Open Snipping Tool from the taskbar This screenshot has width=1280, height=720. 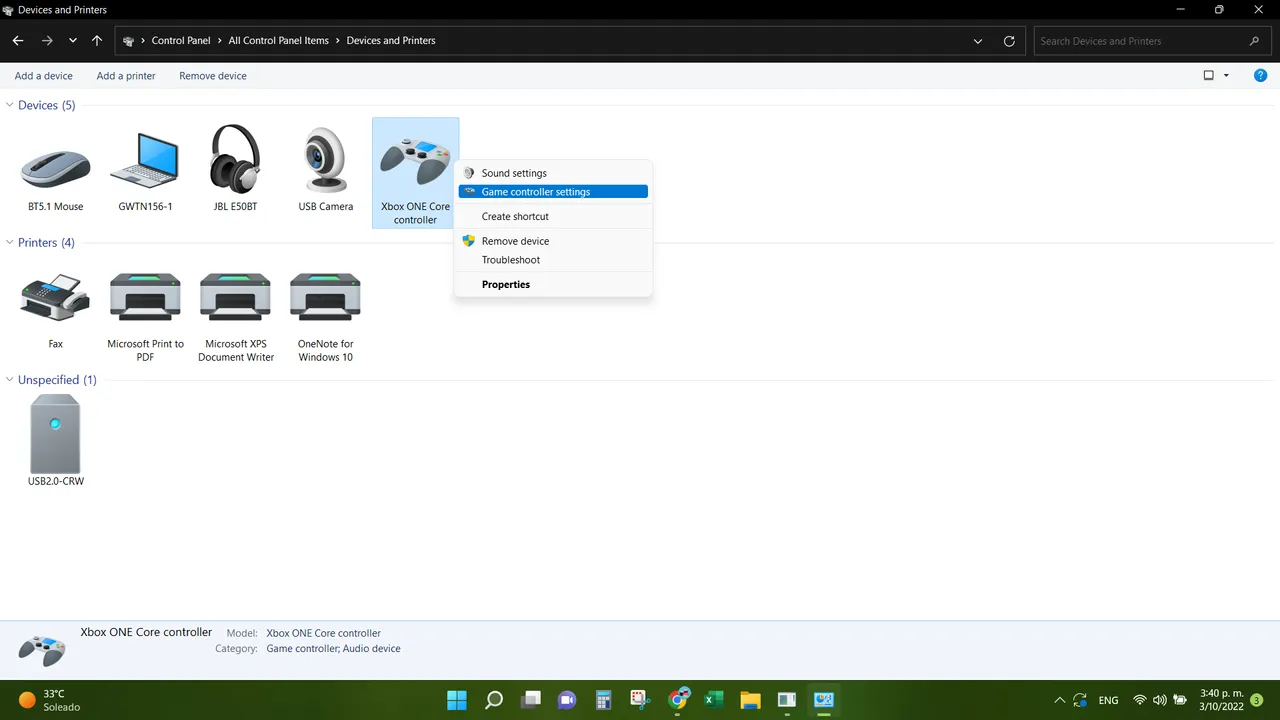[x=640, y=699]
